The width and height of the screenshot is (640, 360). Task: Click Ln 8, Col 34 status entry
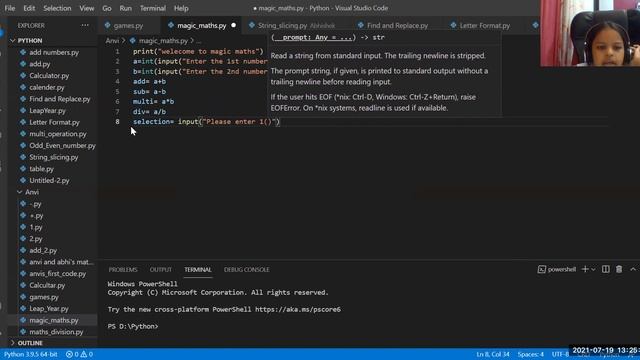tap(493, 354)
